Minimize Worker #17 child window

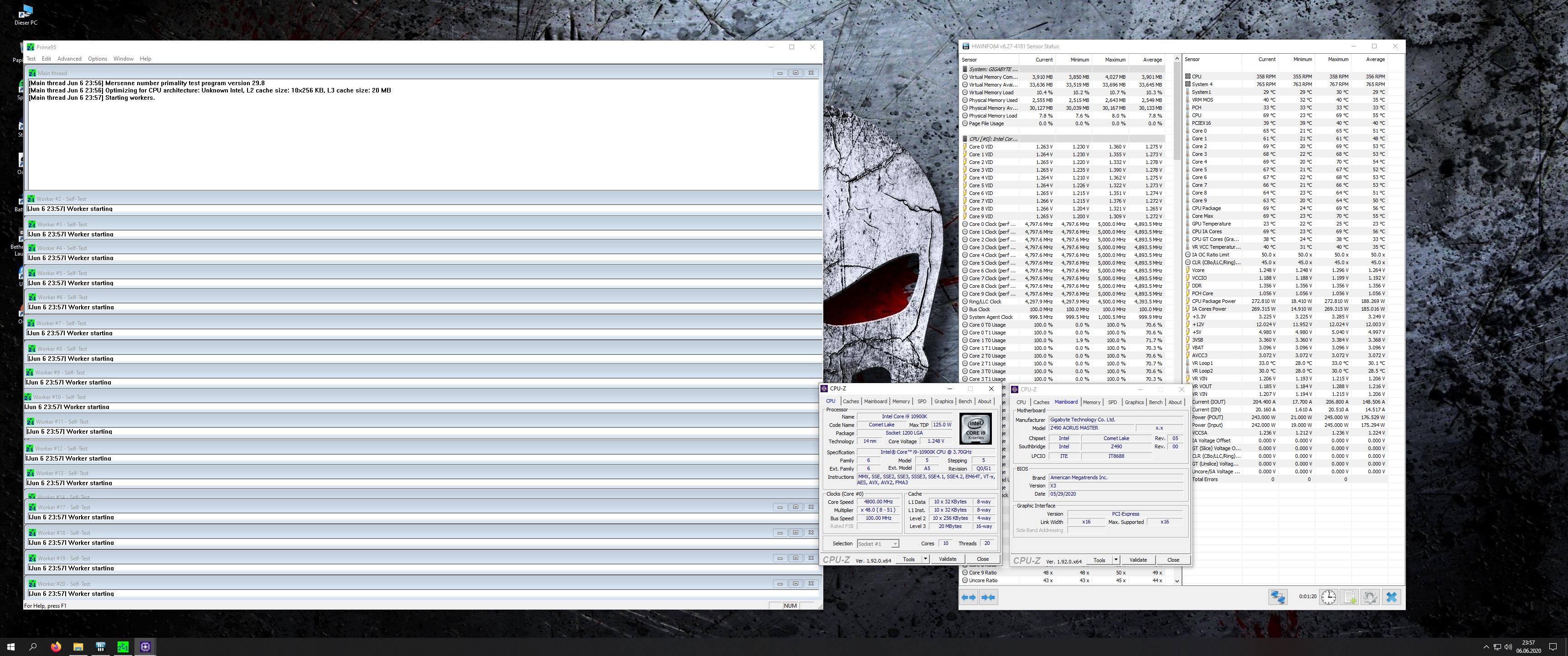tap(780, 507)
